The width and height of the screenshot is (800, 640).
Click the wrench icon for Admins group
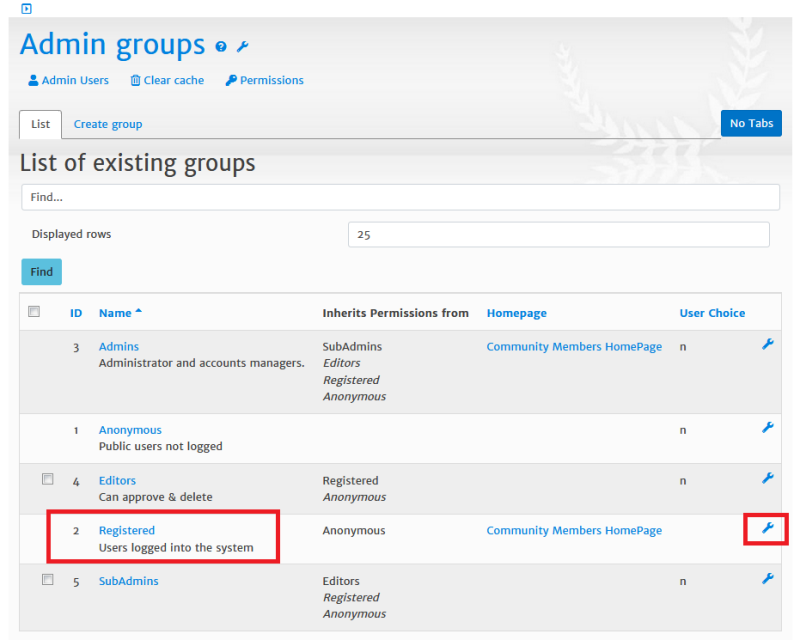[x=767, y=344]
